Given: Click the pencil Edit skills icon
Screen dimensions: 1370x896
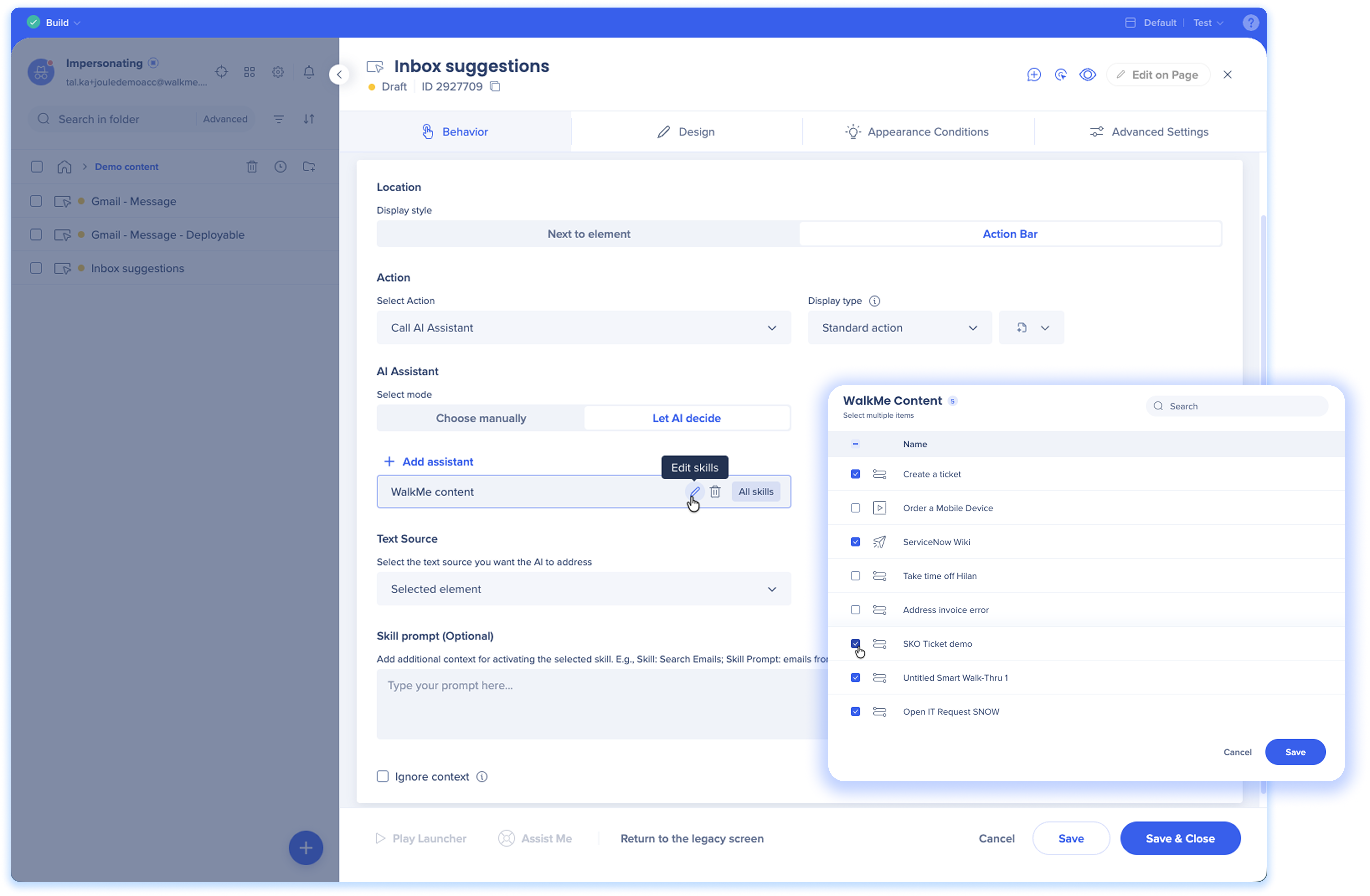Looking at the screenshot, I should point(695,492).
